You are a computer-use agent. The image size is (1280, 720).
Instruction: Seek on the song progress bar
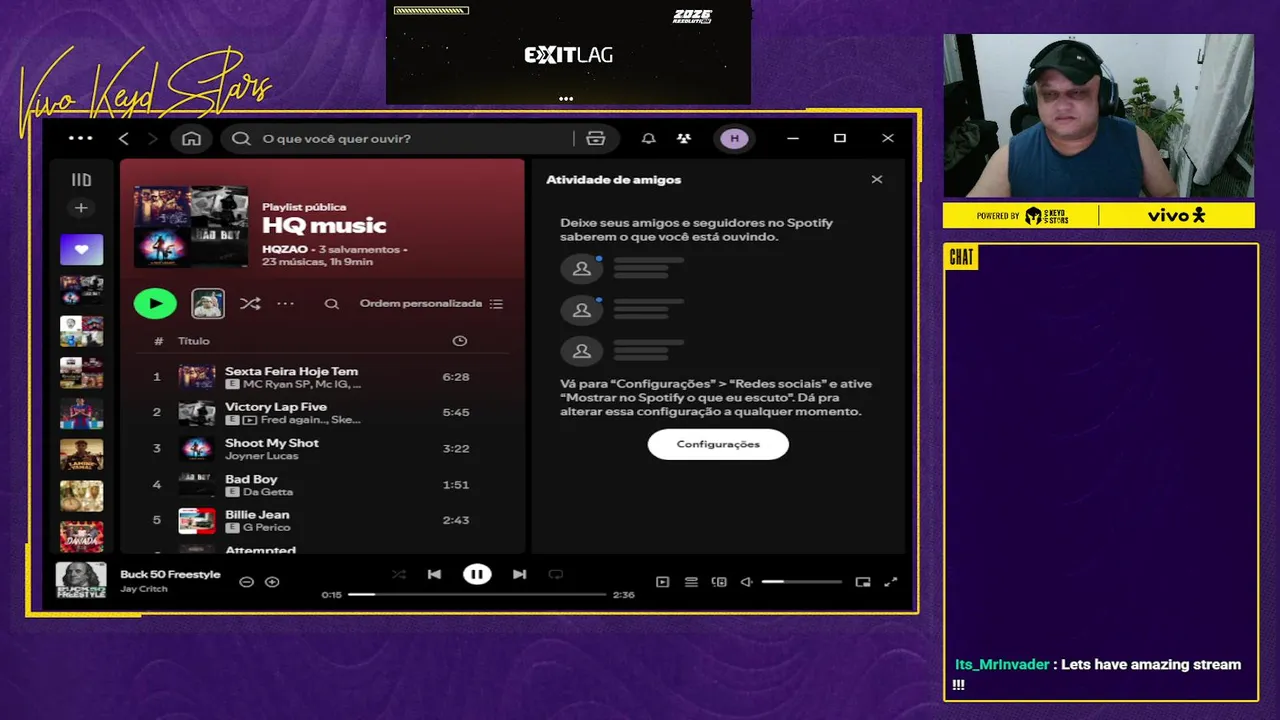(477, 594)
